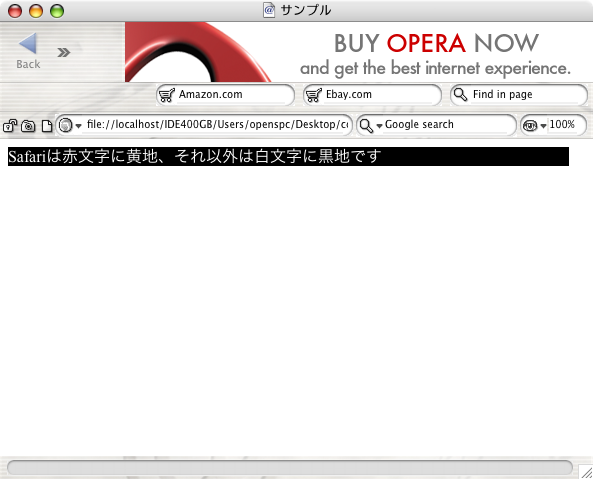Click the Google search magnifier icon
The width and height of the screenshot is (593, 479).
coord(366,125)
